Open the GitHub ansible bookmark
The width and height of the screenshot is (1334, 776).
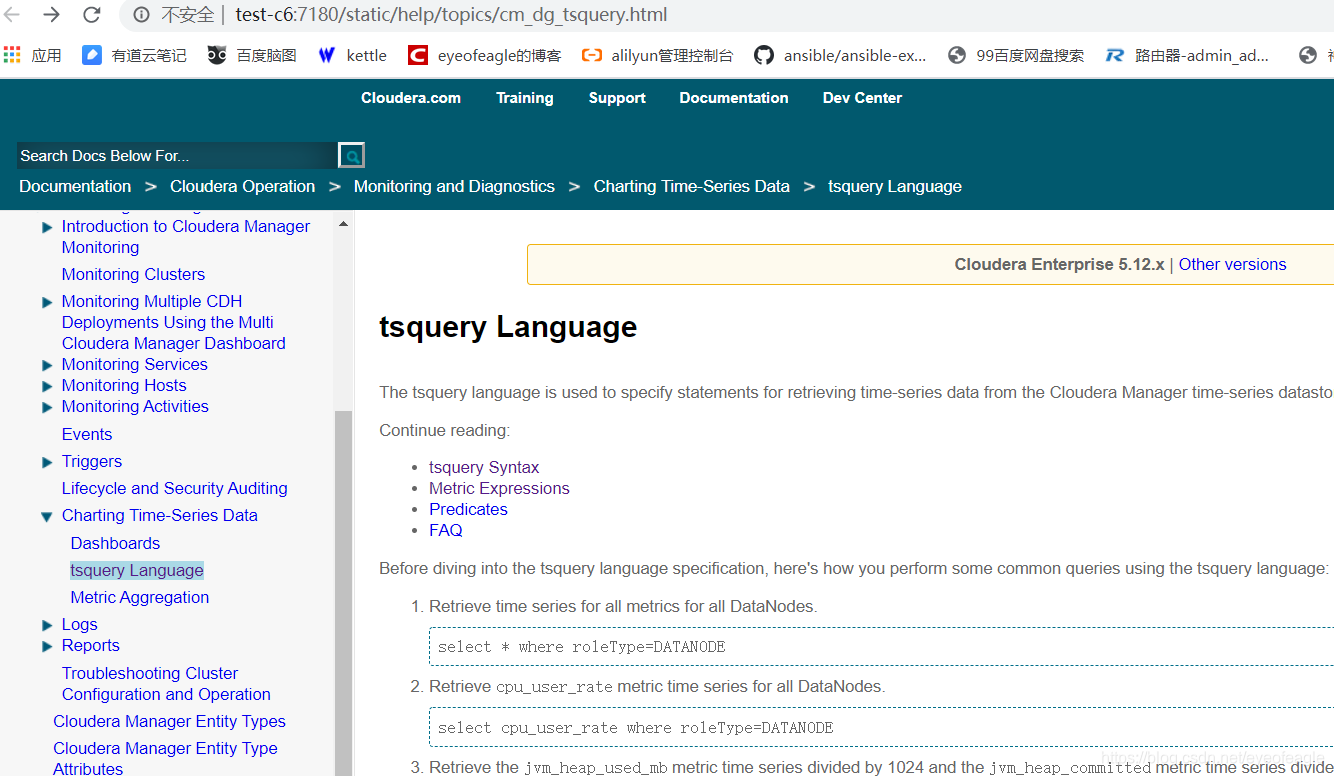tap(840, 55)
